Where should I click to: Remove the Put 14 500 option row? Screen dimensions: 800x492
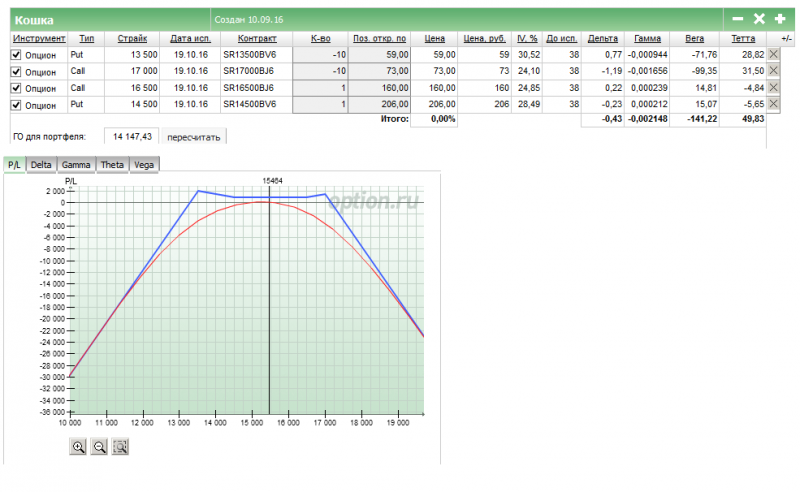773,104
